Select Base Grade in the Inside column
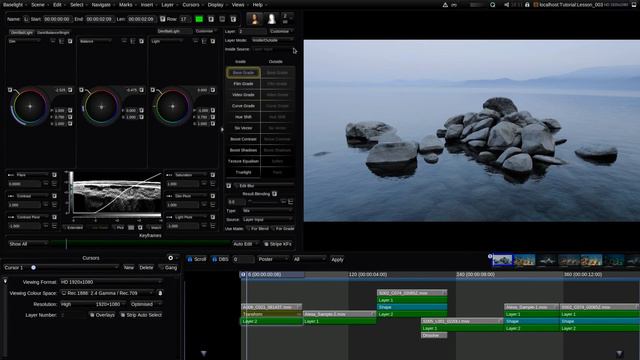640x360 pixels. 243,73
